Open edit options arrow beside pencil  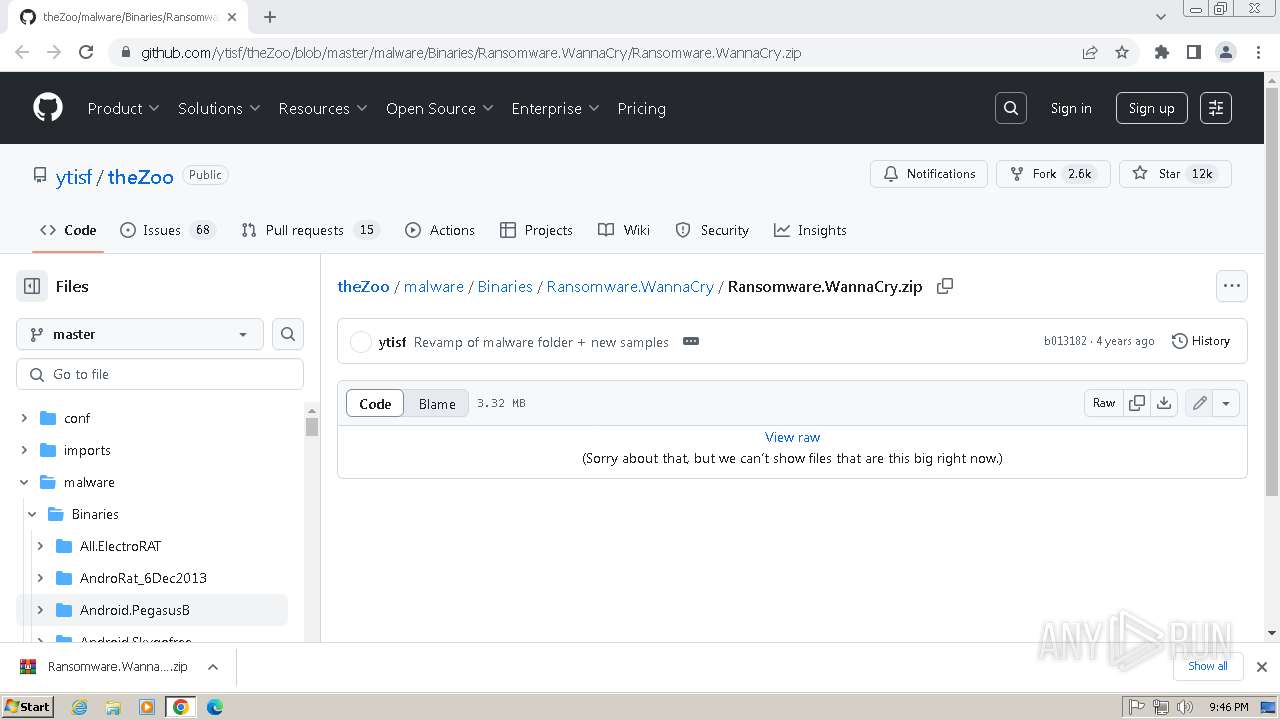point(1226,403)
